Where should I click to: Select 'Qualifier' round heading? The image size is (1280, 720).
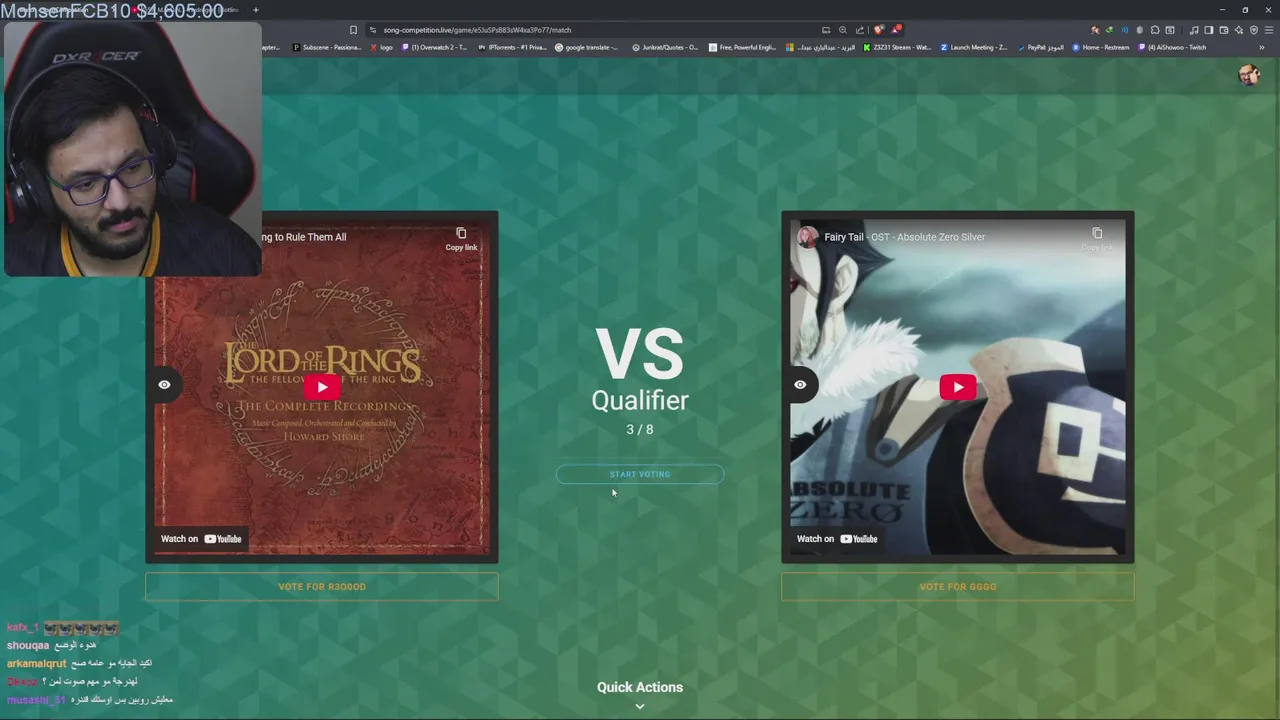[x=640, y=400]
